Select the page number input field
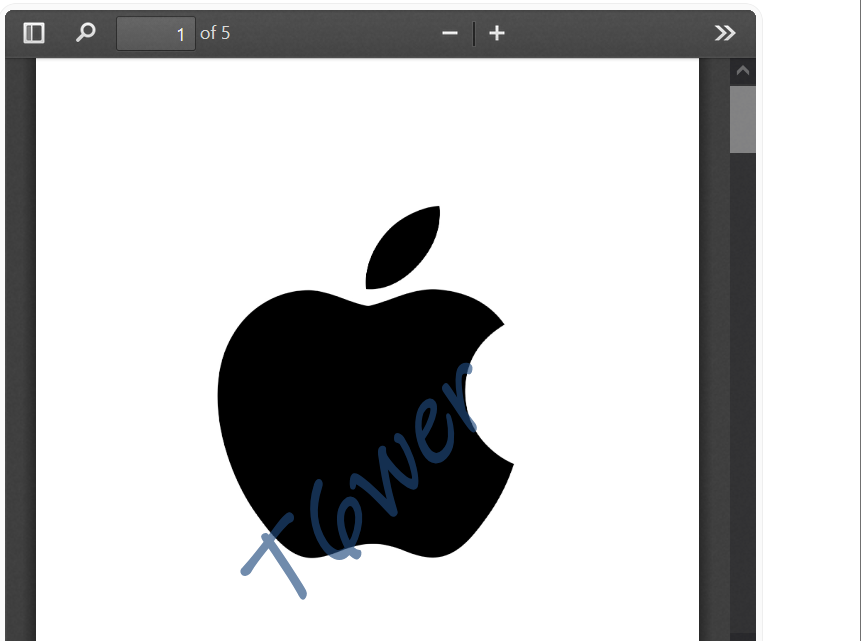 click(155, 32)
